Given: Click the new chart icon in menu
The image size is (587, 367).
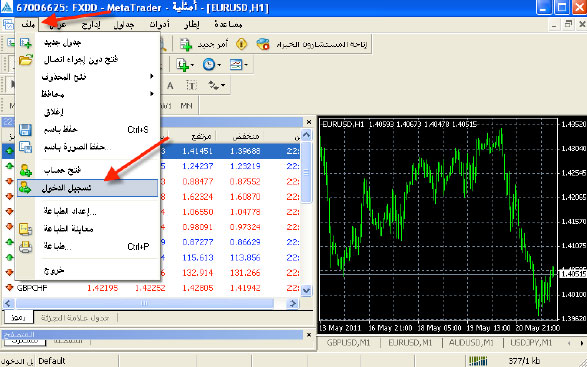Looking at the screenshot, I should pyautogui.click(x=25, y=43).
